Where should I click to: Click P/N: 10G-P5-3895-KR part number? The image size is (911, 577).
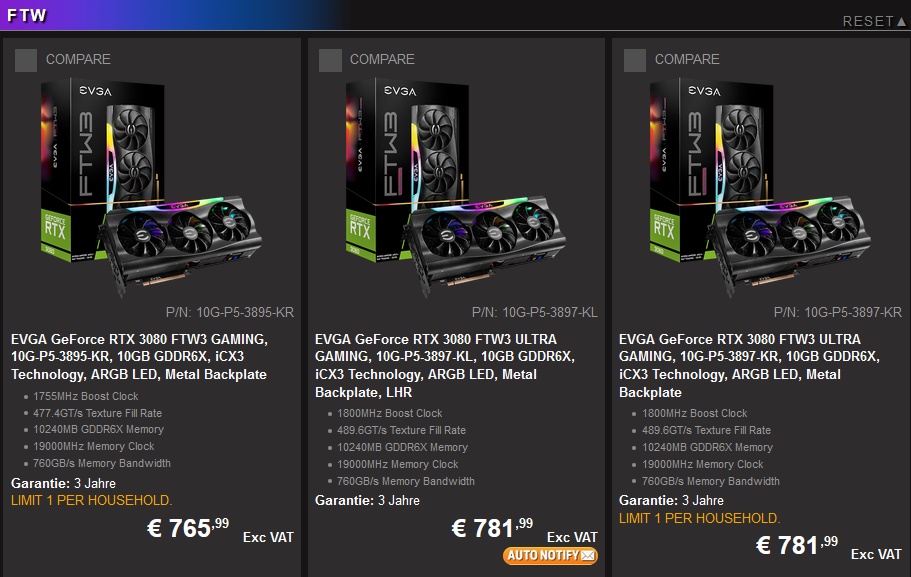(x=230, y=313)
